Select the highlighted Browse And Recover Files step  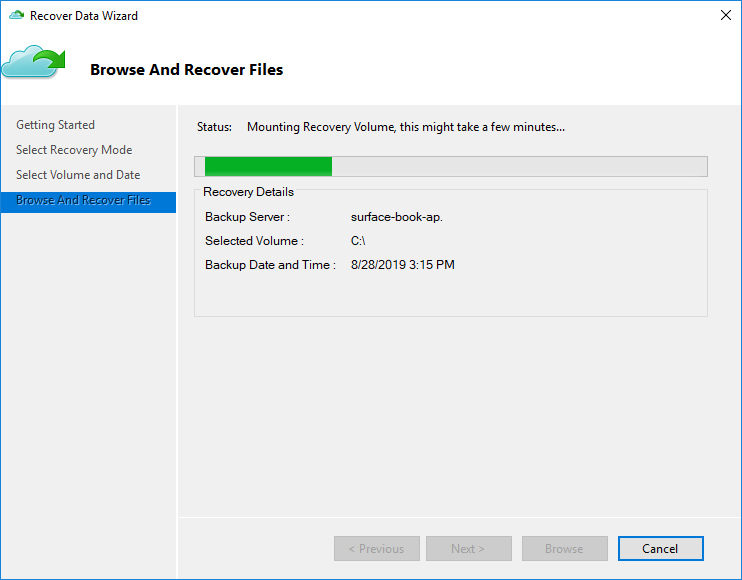[x=83, y=200]
